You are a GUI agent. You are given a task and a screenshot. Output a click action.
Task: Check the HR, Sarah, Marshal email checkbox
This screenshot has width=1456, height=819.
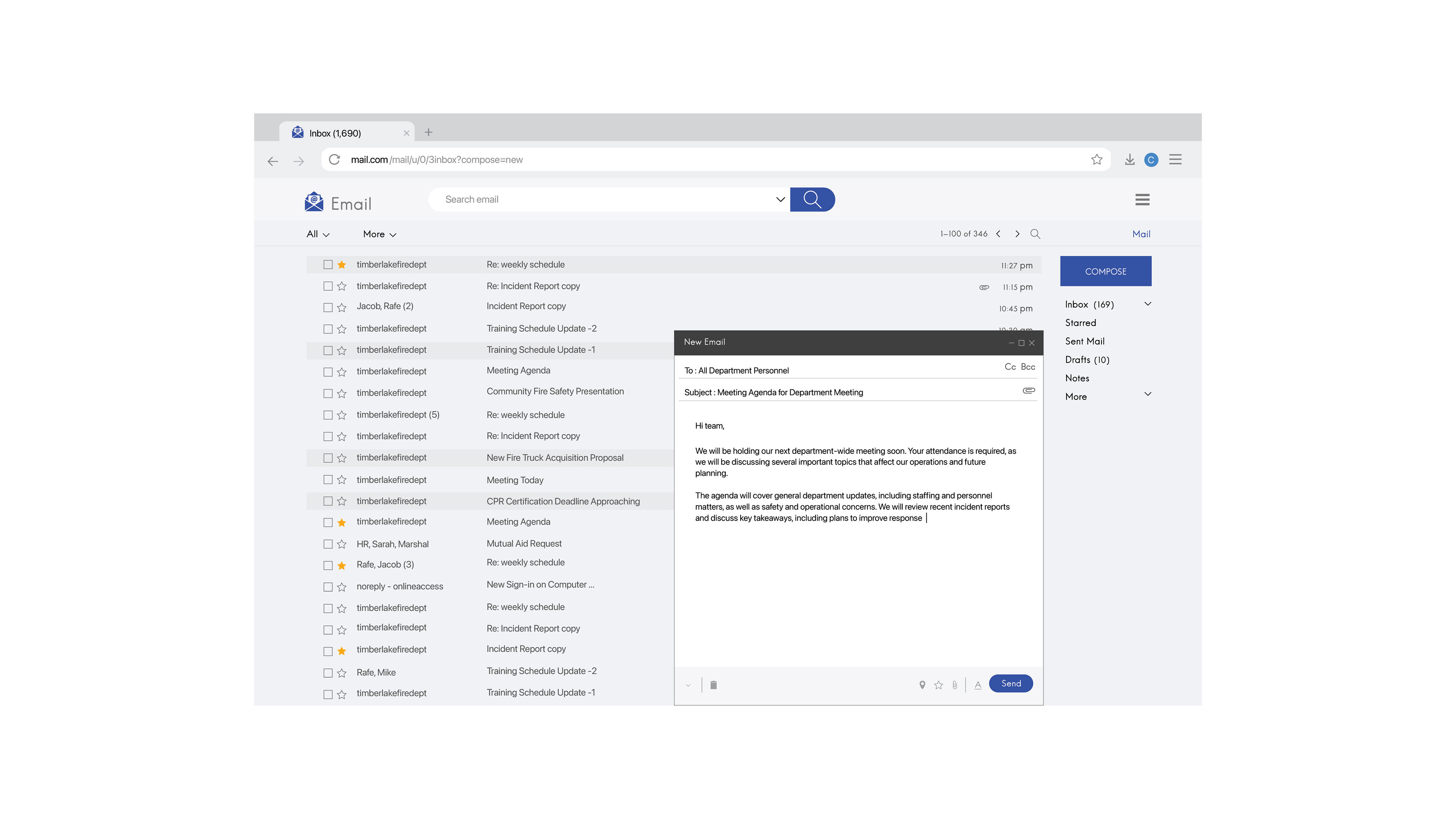pyautogui.click(x=328, y=544)
